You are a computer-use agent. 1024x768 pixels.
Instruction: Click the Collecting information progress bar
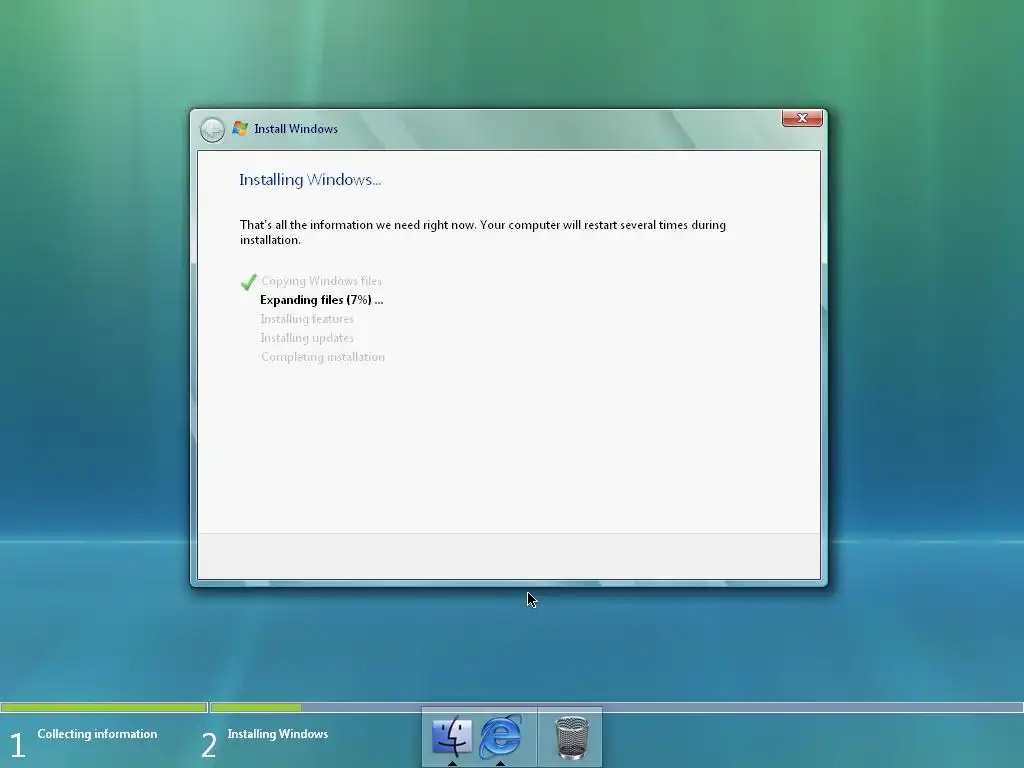[104, 707]
